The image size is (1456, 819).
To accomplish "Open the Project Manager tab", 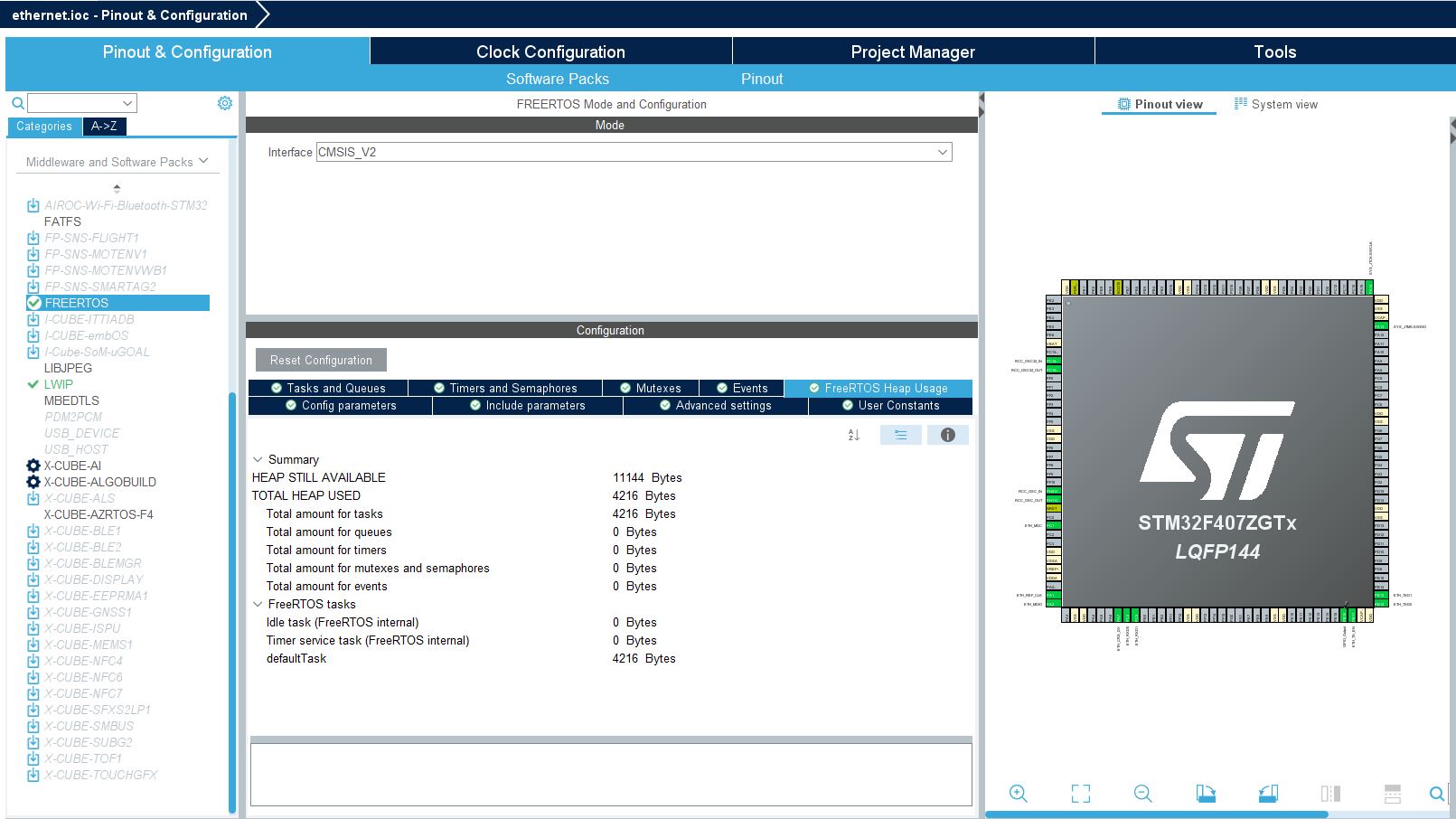I will pos(911,52).
